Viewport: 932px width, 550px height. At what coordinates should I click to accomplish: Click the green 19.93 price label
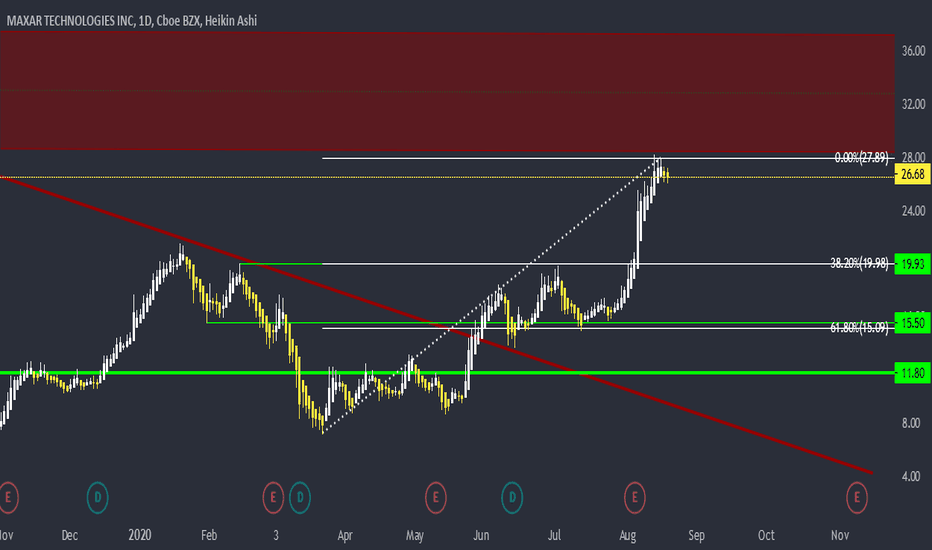click(x=912, y=264)
